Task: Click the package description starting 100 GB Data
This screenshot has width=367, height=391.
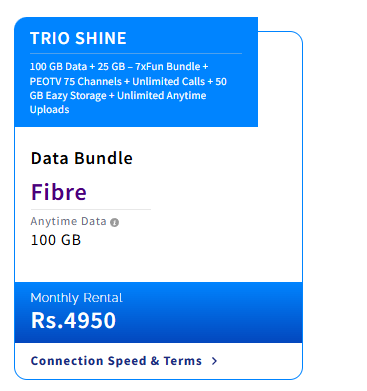Action: (x=128, y=88)
